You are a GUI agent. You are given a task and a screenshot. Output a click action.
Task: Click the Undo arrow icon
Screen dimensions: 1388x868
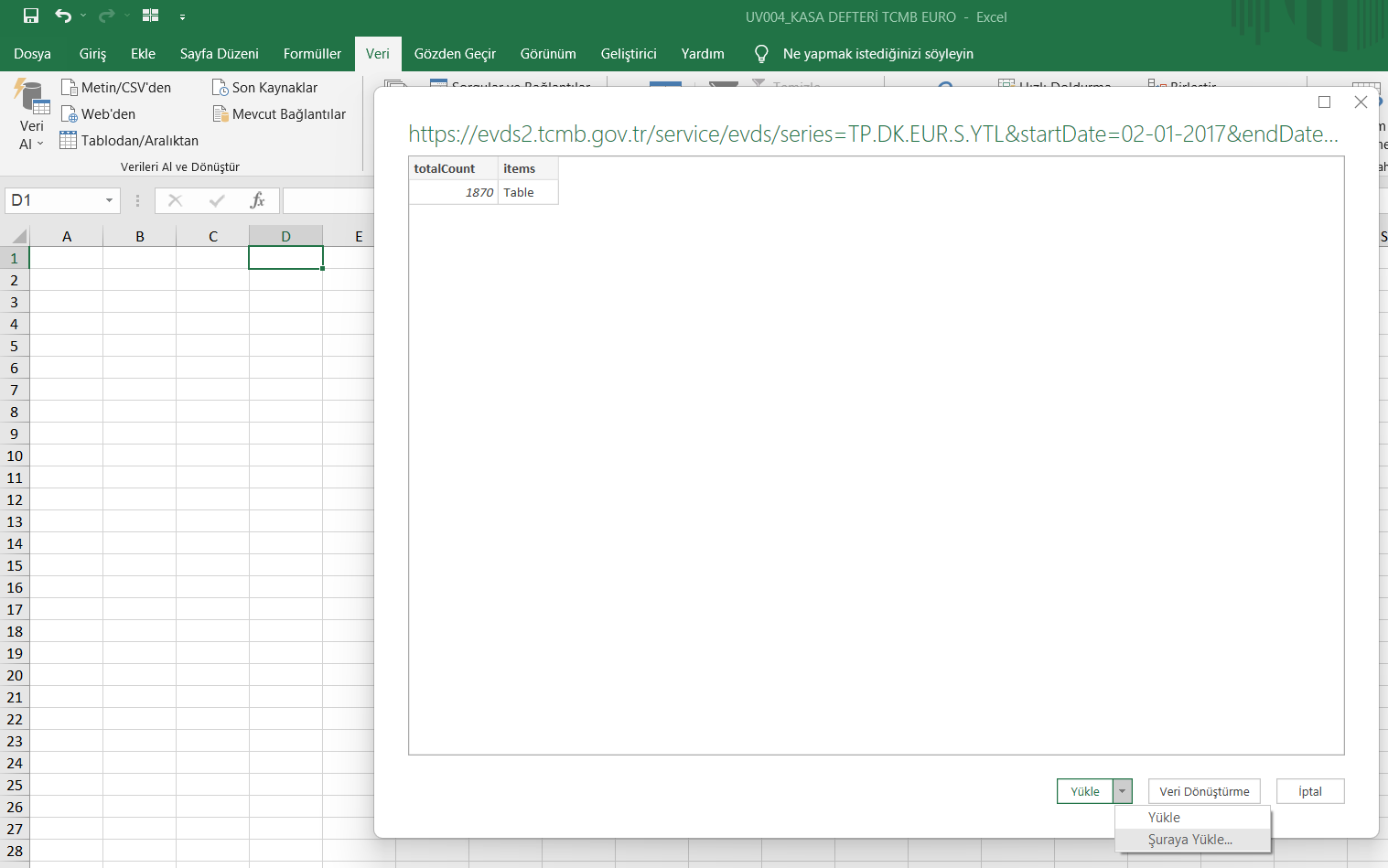point(62,16)
